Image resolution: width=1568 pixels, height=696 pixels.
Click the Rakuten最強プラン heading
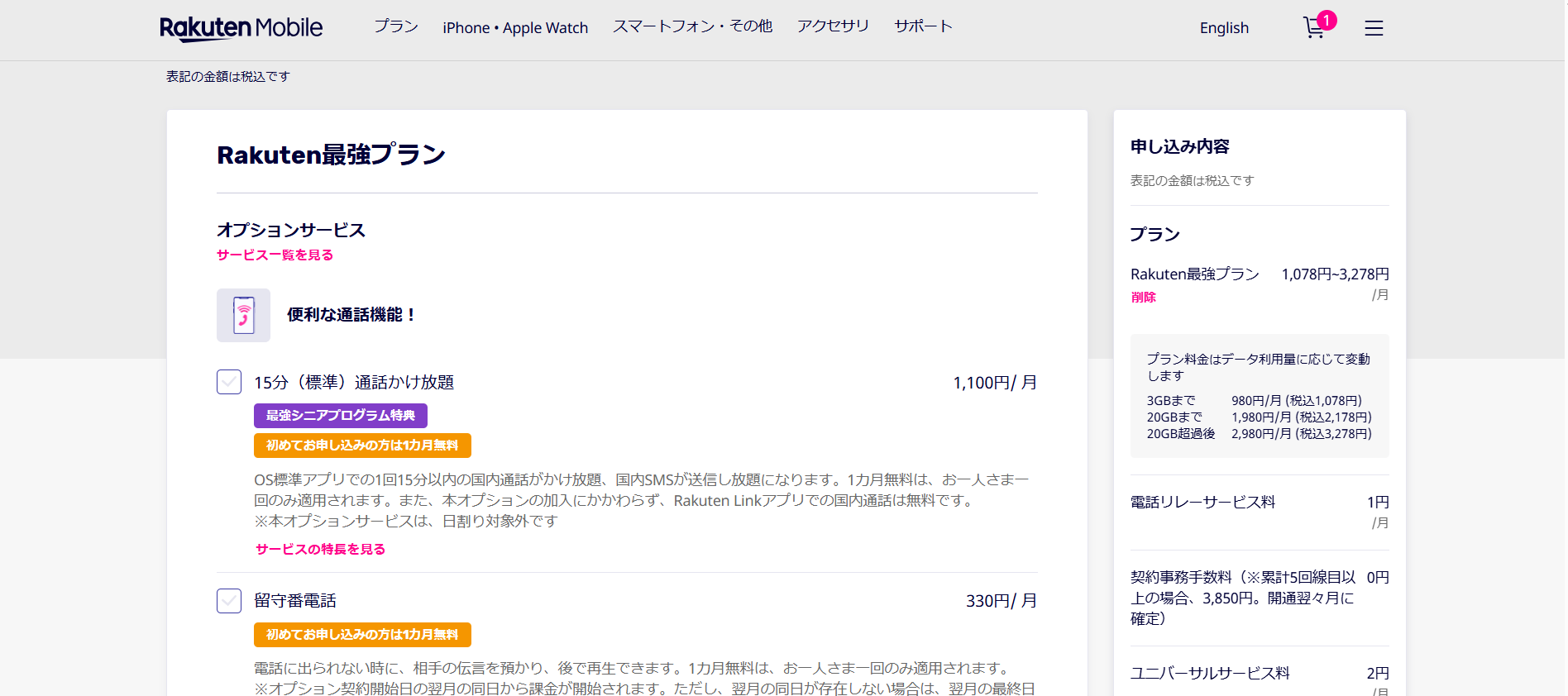(331, 155)
